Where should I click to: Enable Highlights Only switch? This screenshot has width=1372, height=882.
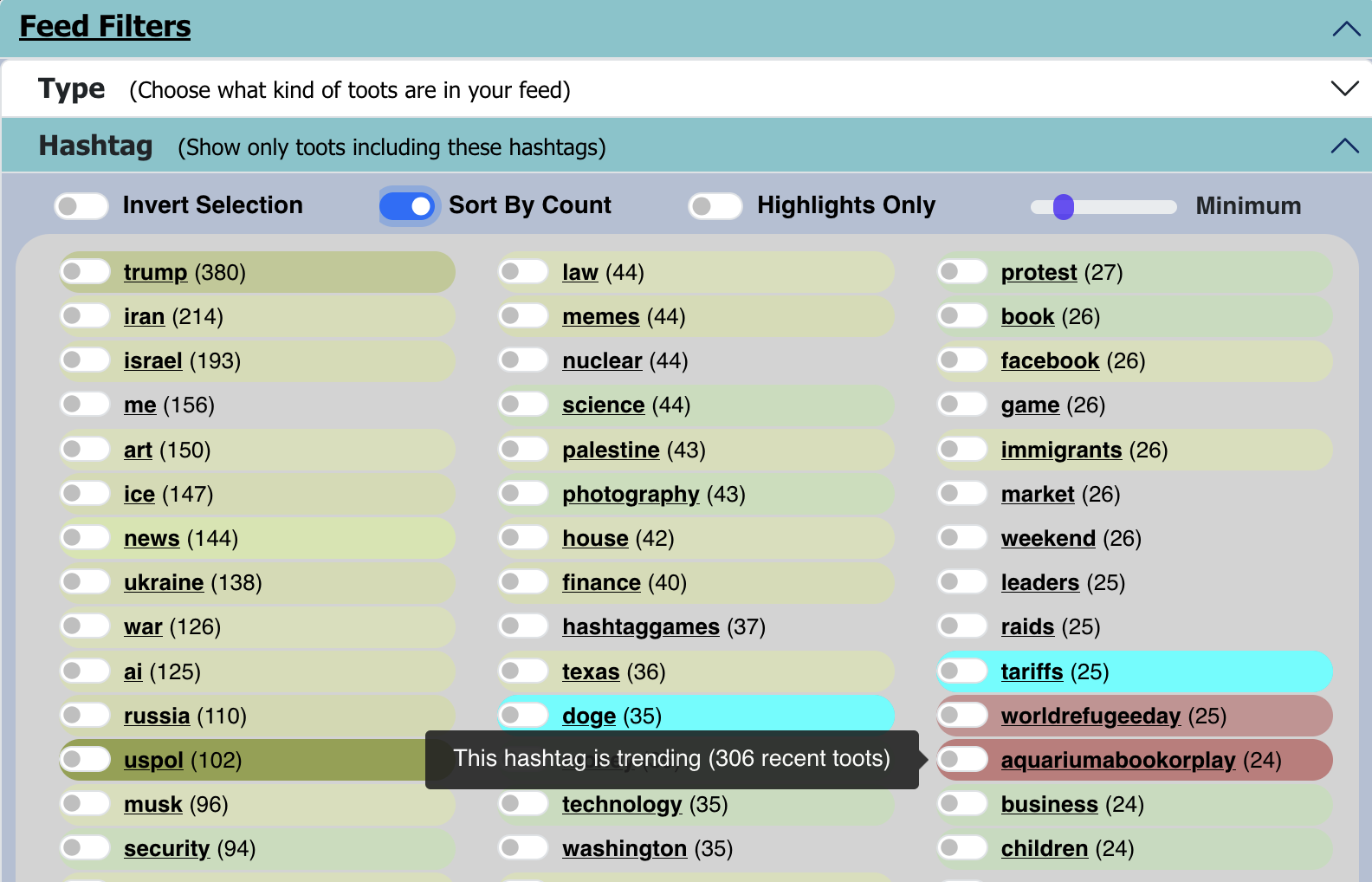[715, 206]
